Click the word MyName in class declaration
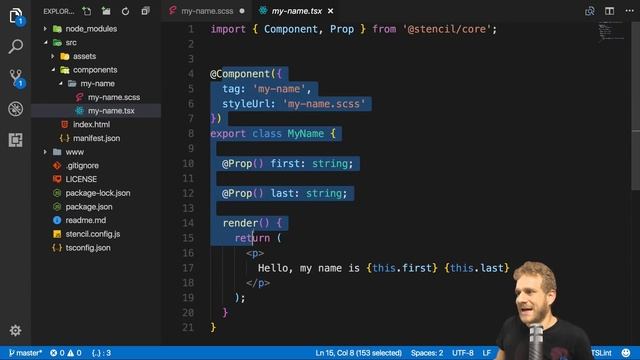The width and height of the screenshot is (640, 360). click(305, 134)
